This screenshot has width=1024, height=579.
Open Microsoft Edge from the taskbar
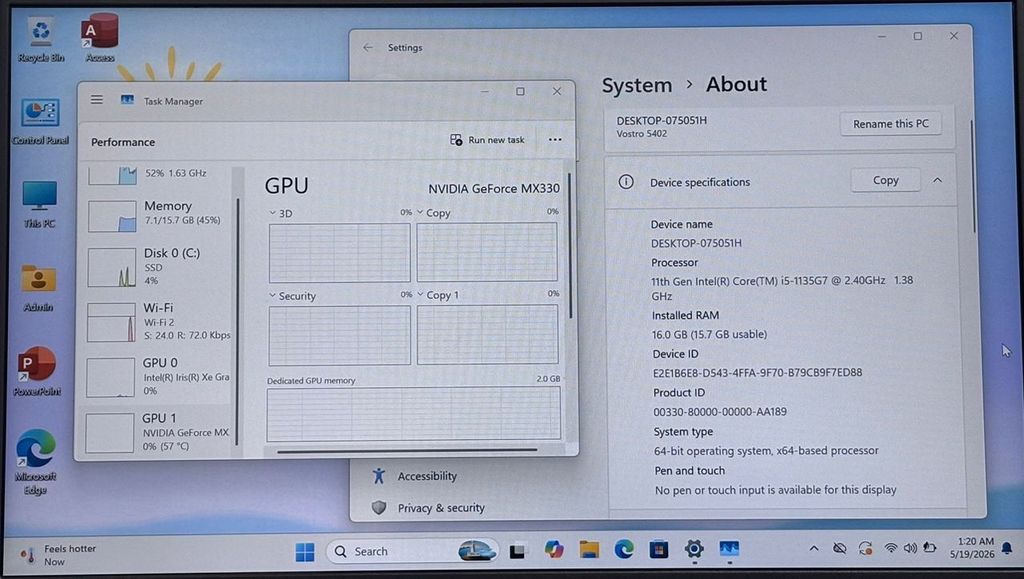tap(624, 550)
